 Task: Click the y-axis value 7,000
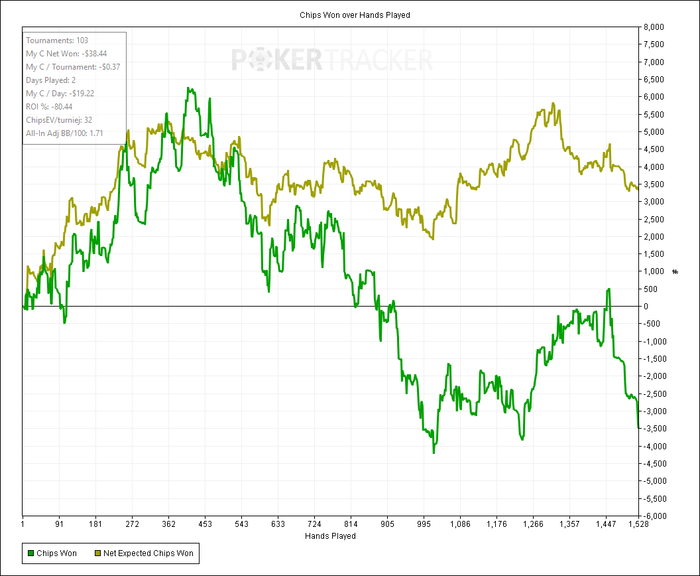pyautogui.click(x=654, y=62)
